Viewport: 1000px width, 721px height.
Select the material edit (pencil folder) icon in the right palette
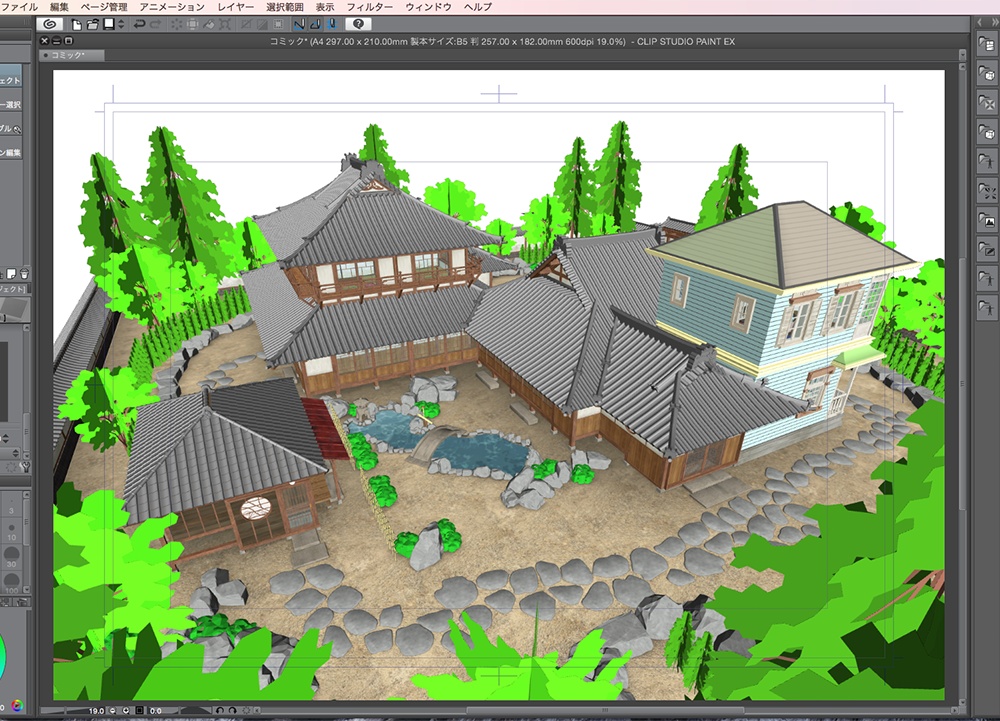point(987,246)
